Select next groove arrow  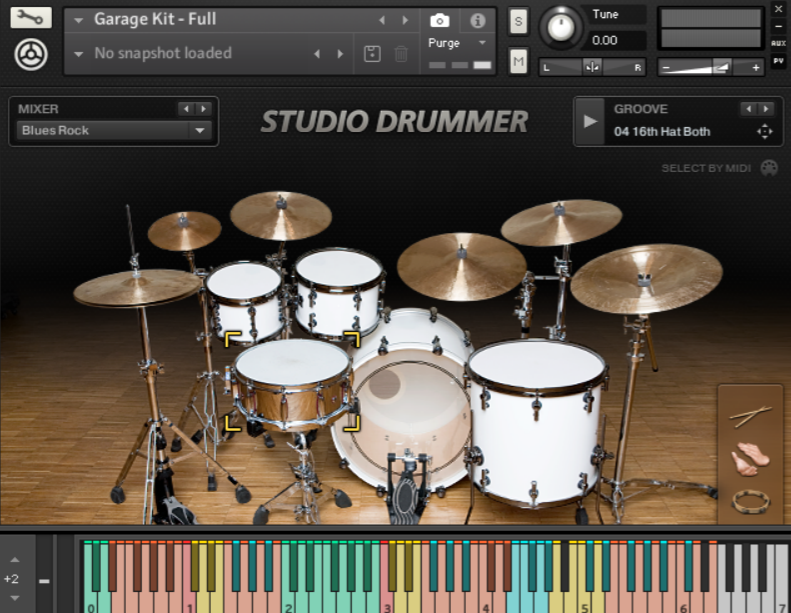coord(766,108)
